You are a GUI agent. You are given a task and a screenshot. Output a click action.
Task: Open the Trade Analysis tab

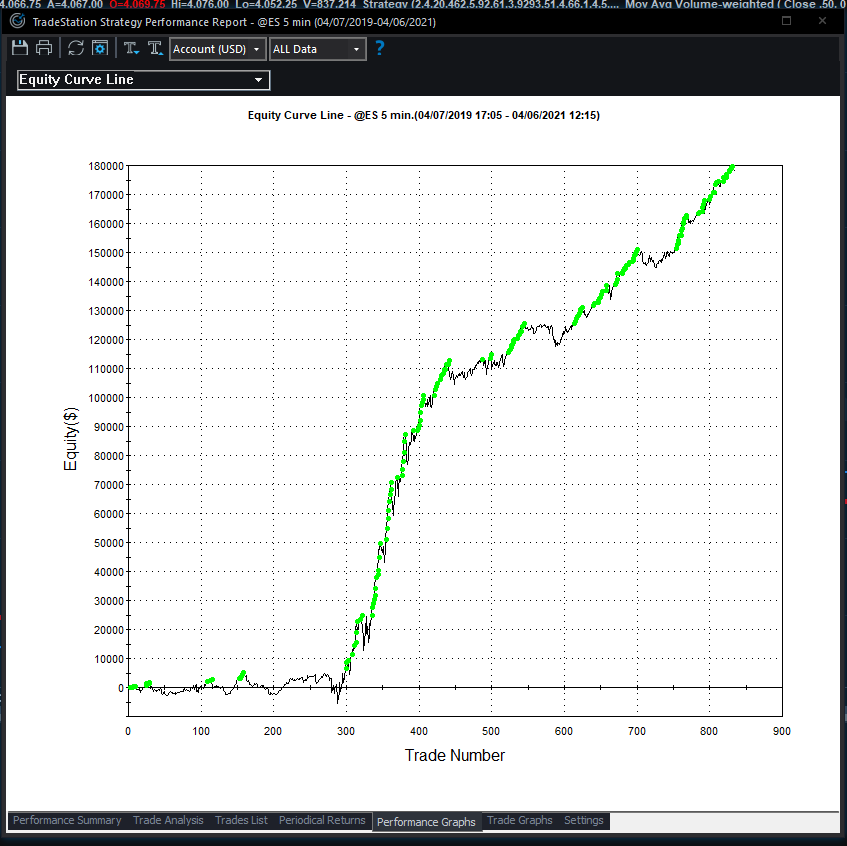168,820
